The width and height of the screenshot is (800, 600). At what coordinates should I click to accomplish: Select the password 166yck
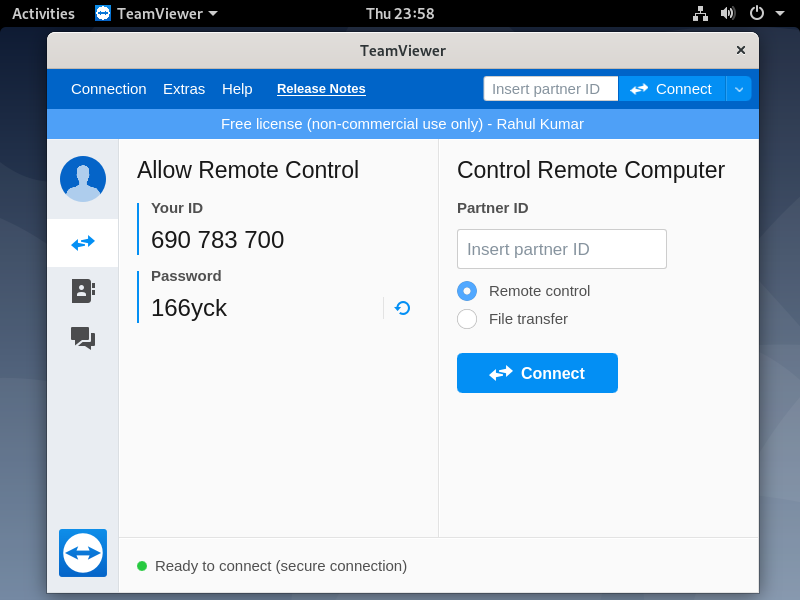(x=189, y=308)
